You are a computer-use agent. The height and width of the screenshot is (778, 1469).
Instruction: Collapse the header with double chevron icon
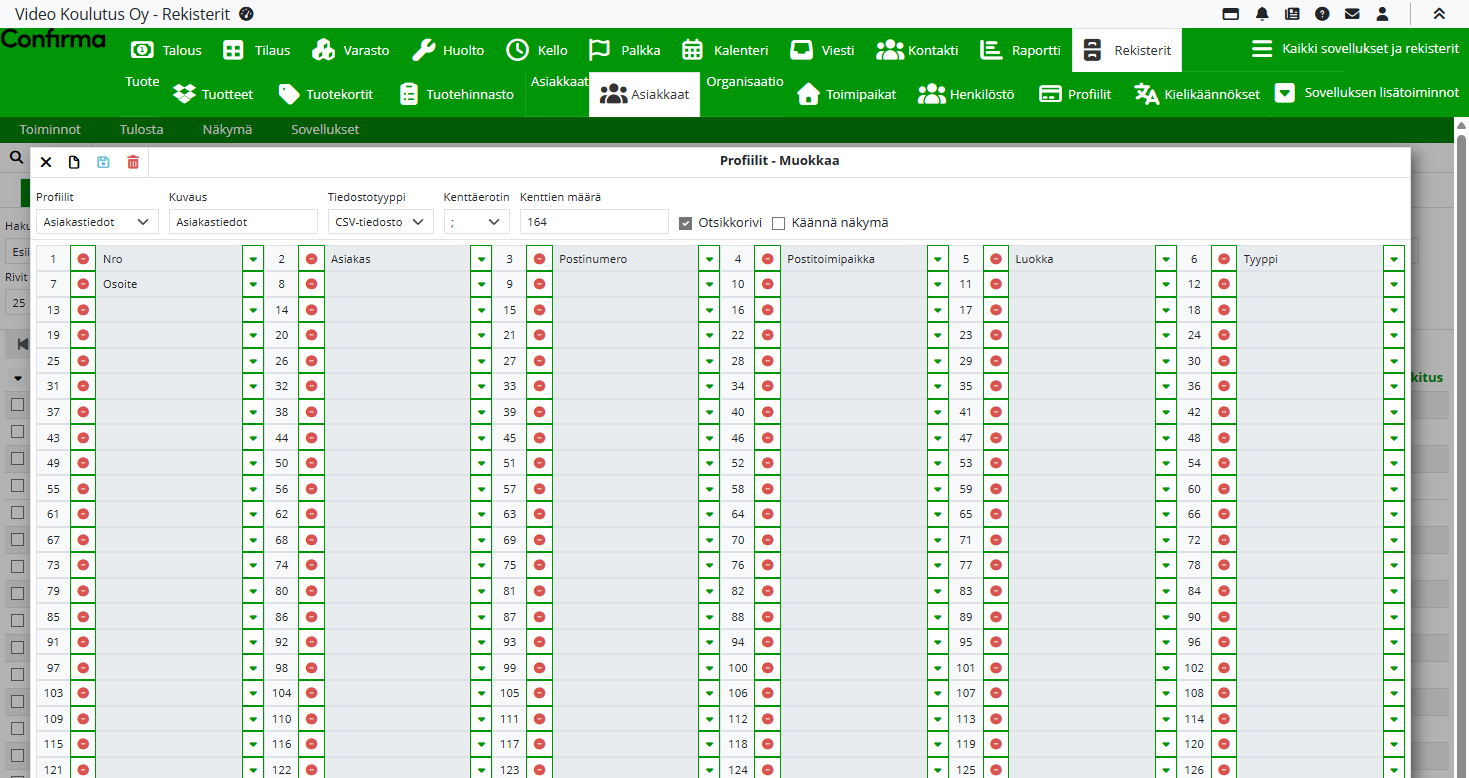coord(1439,14)
